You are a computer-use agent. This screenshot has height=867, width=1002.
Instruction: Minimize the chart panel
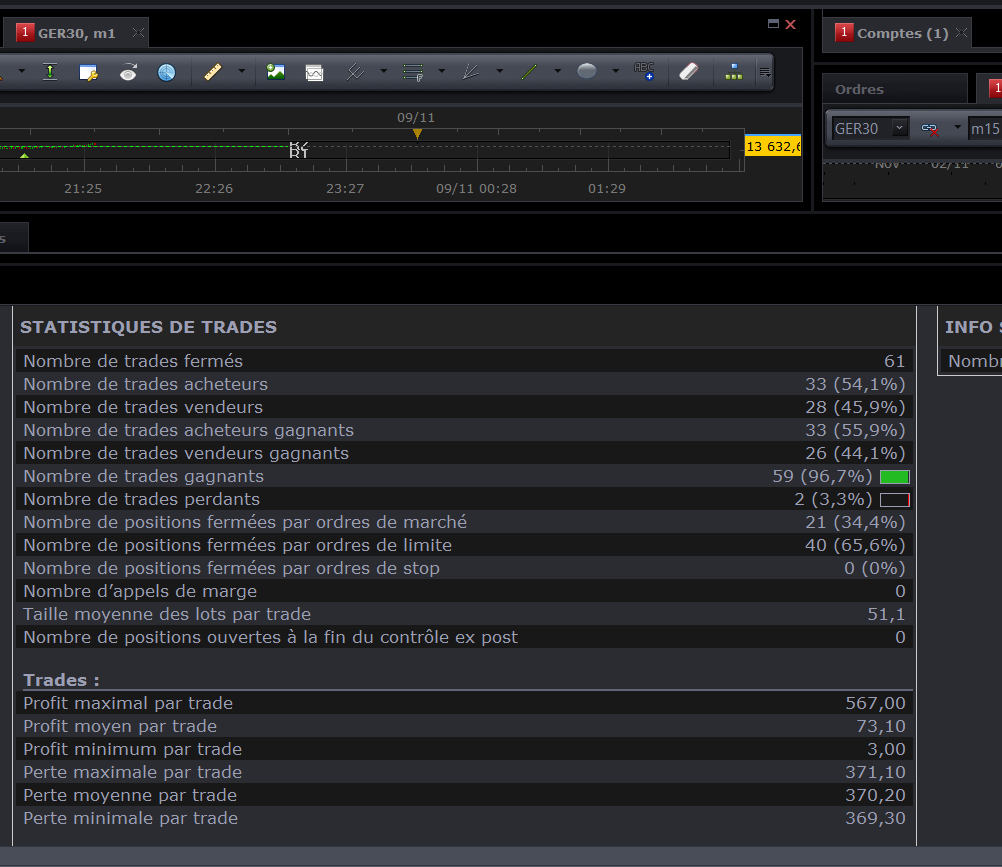pos(773,24)
